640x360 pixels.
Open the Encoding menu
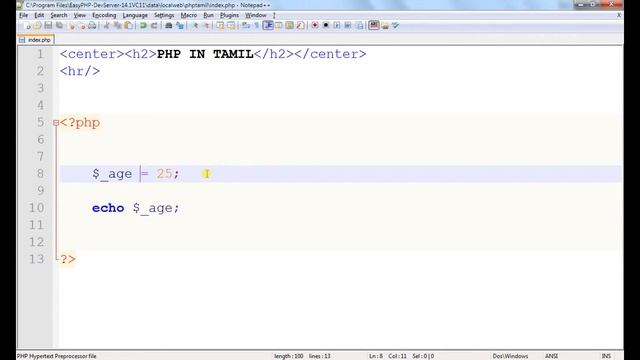(x=104, y=15)
